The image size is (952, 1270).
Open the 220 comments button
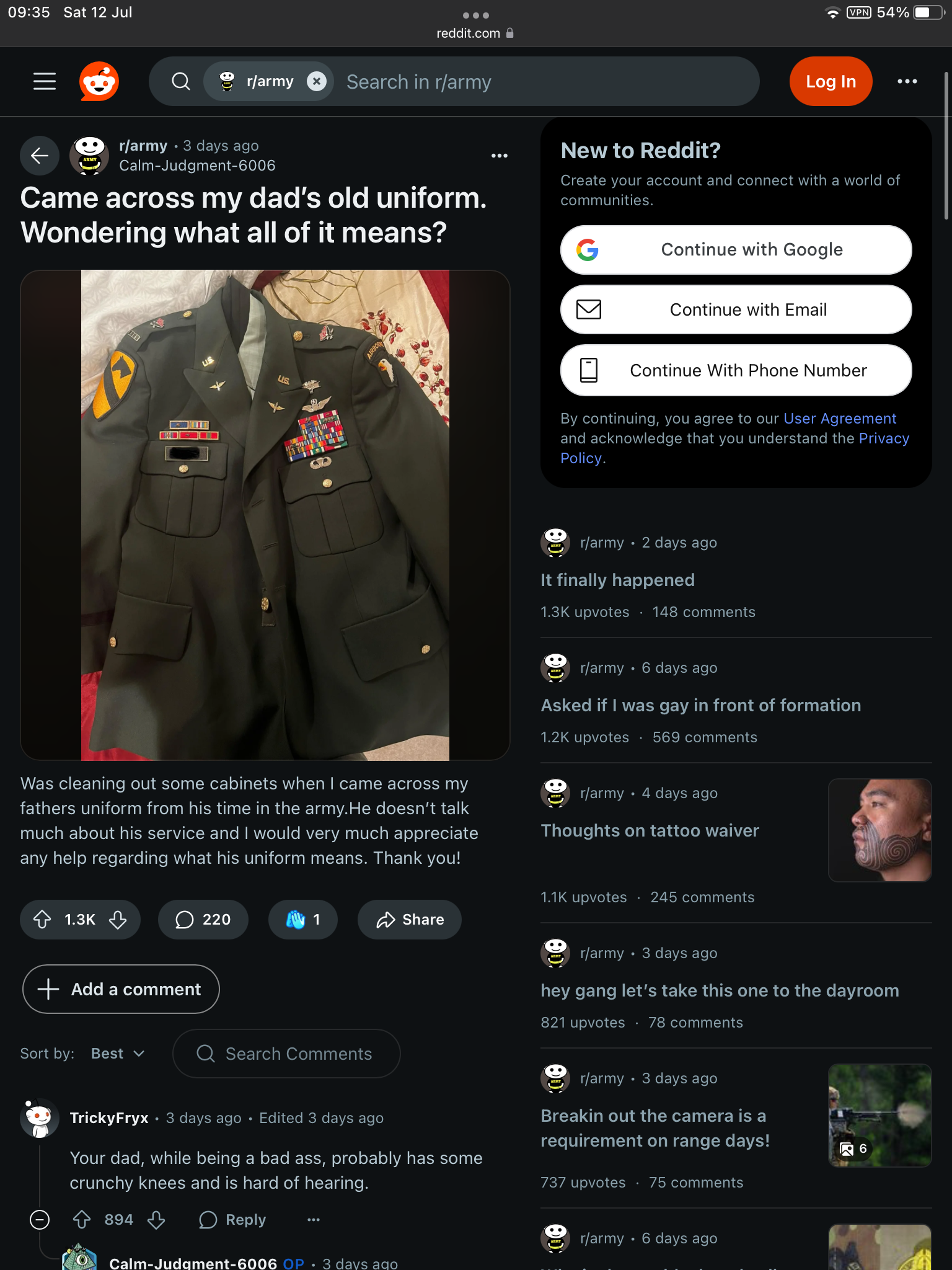[203, 920]
